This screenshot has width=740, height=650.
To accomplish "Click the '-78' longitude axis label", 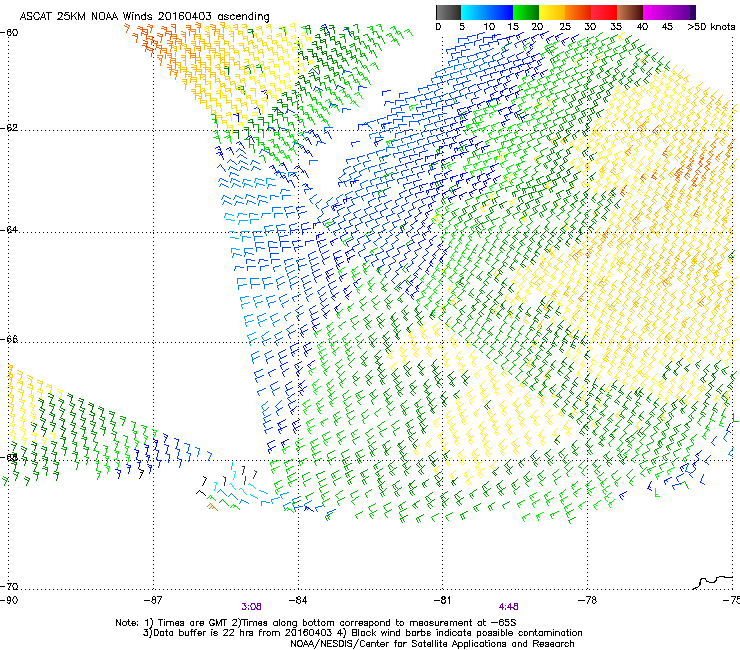I will 587,600.
